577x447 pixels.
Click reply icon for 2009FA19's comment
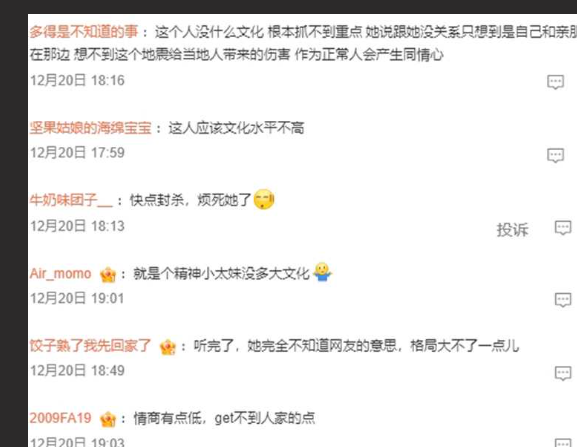[x=563, y=443]
